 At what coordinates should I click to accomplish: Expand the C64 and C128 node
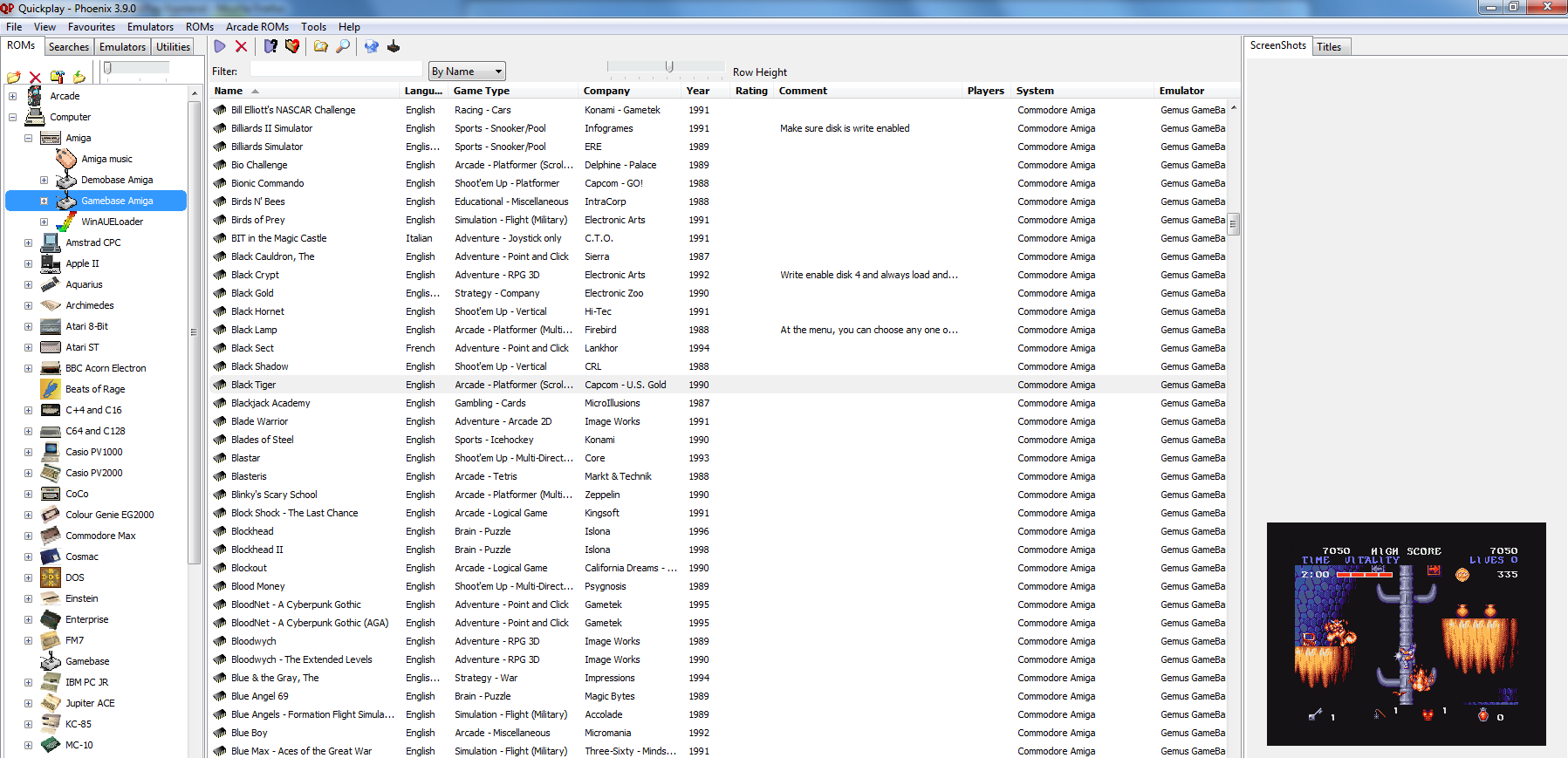[28, 431]
